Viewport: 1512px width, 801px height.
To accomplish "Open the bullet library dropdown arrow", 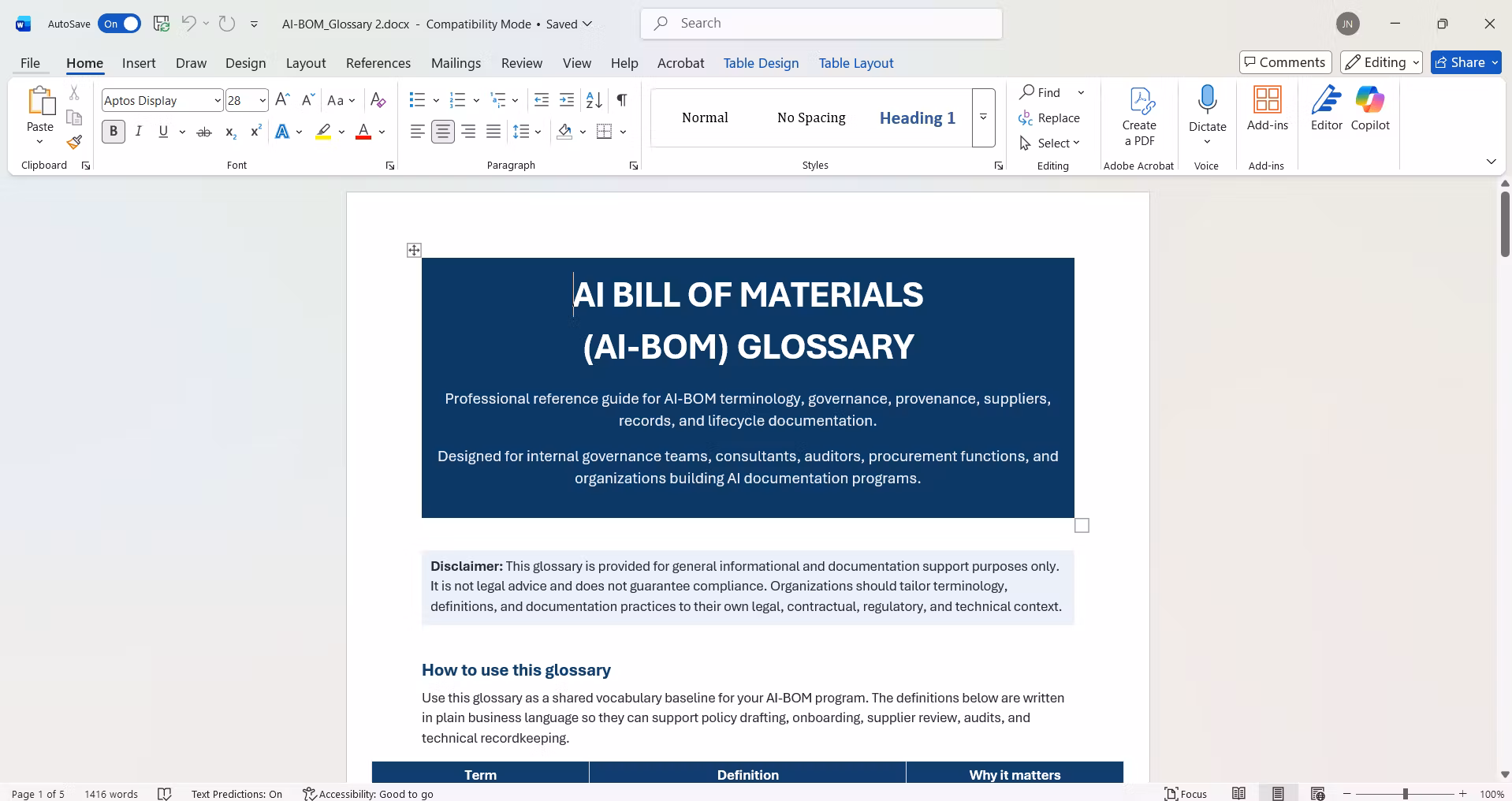I will pos(436,100).
